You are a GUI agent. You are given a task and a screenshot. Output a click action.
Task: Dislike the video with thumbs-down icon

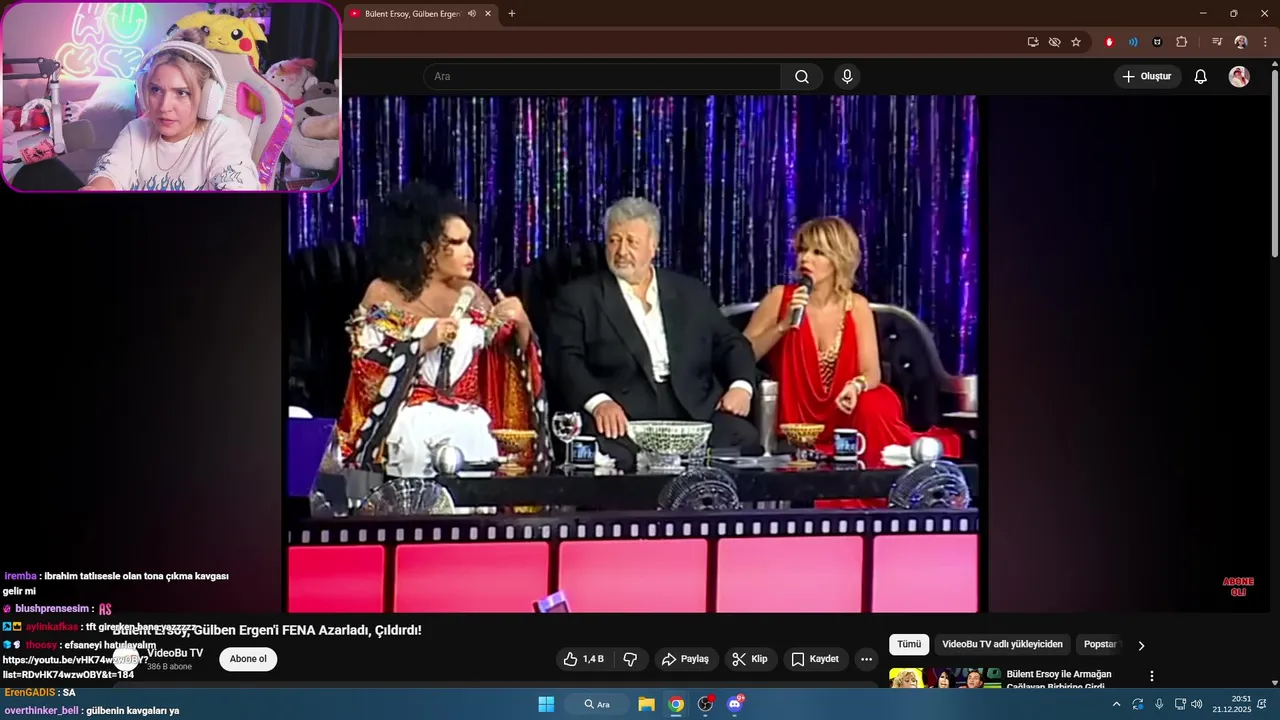click(x=630, y=659)
